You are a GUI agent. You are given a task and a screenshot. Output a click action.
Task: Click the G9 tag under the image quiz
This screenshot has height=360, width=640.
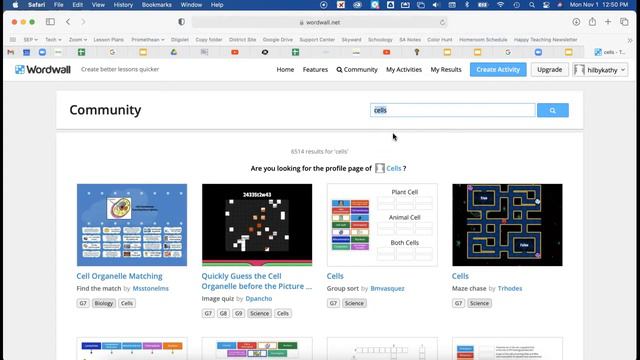click(238, 313)
